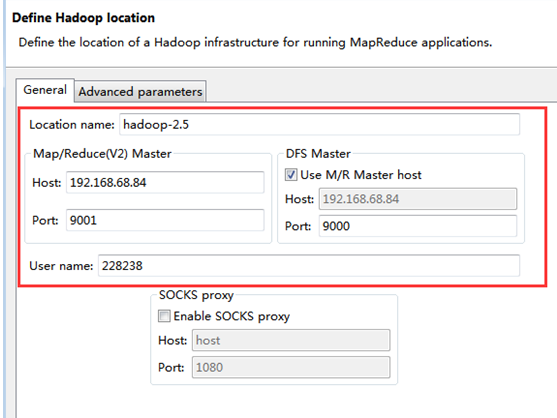The width and height of the screenshot is (557, 418).
Task: Select the SOCKS proxy Port field 1080
Action: [291, 367]
